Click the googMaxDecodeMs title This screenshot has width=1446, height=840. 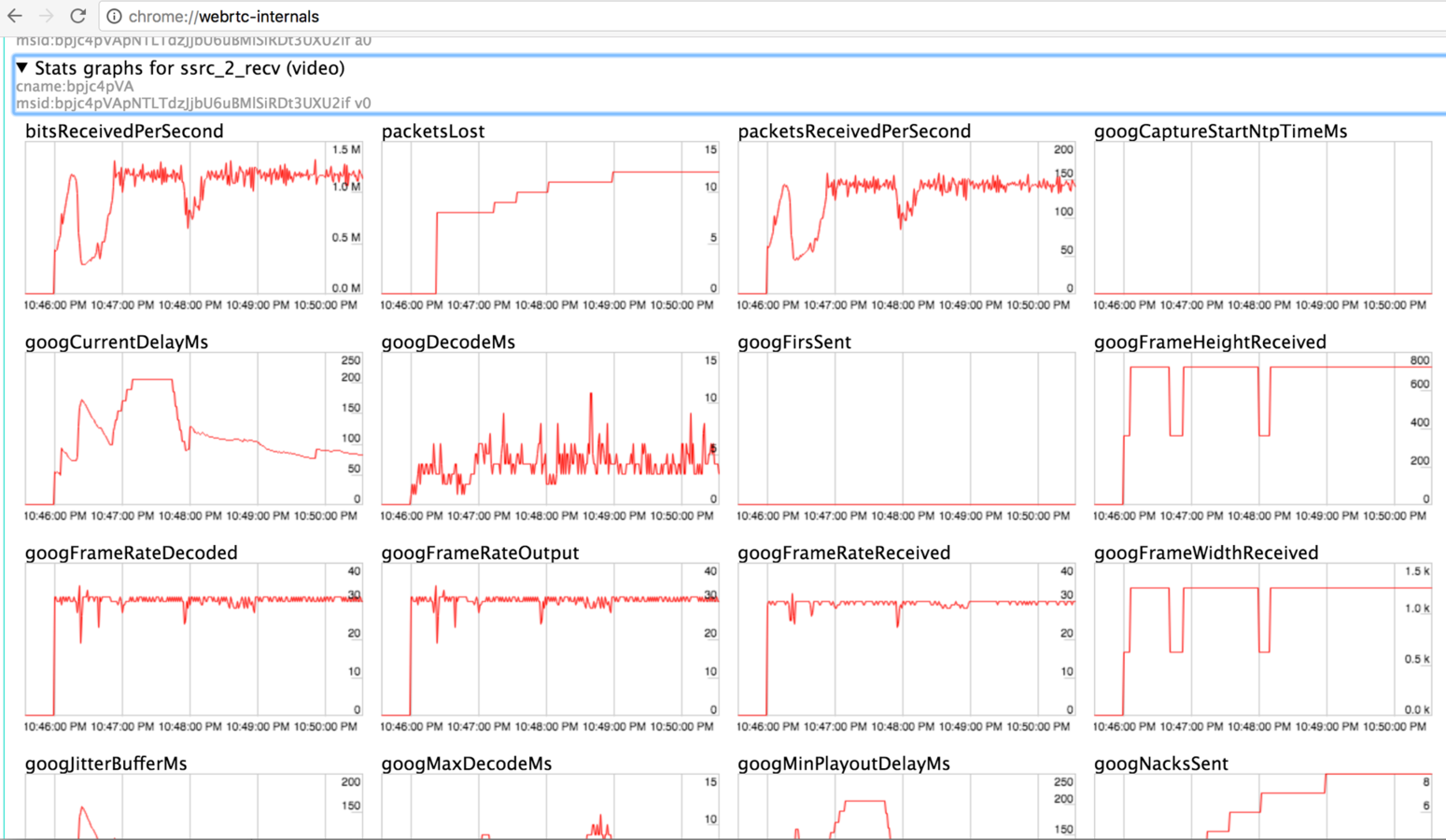[x=467, y=763]
